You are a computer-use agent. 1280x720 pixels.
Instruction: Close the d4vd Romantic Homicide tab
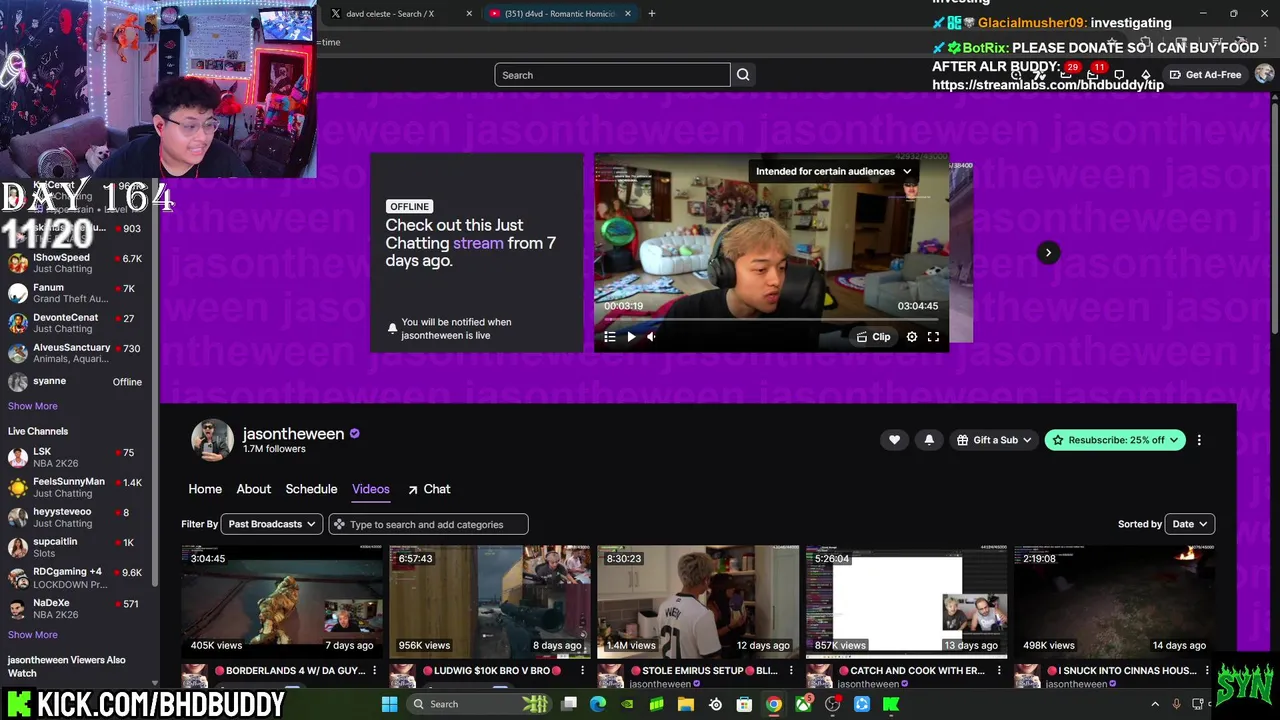tap(628, 14)
